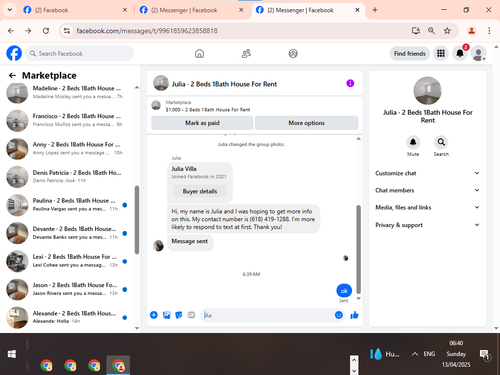This screenshot has width=500, height=375.
Task: Open the Madeline 2 Beds conversation
Action: click(67, 92)
